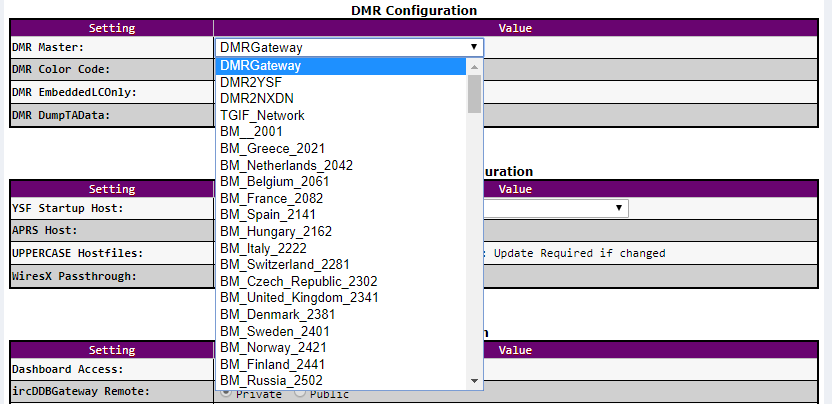Select BM_Sweden_2401 master

342,331
